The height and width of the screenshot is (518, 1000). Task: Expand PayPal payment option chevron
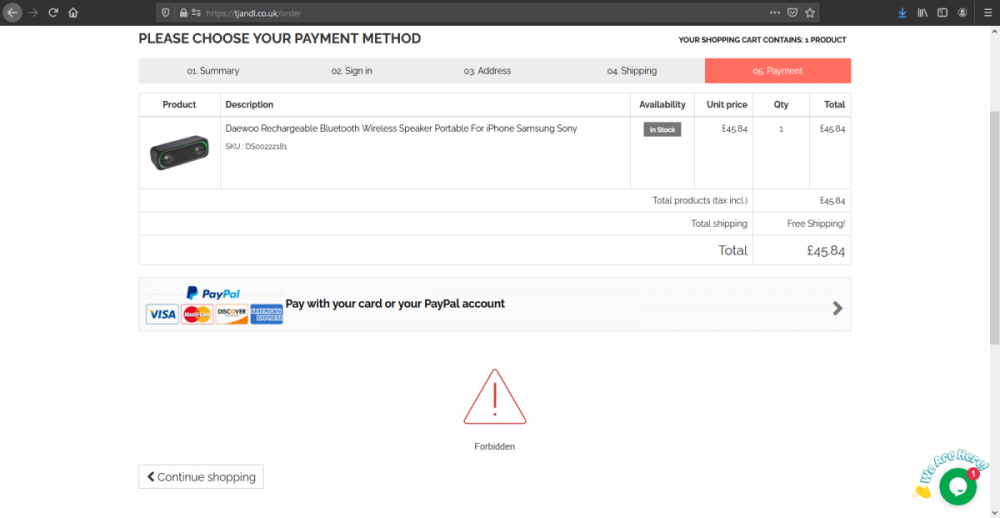point(837,308)
